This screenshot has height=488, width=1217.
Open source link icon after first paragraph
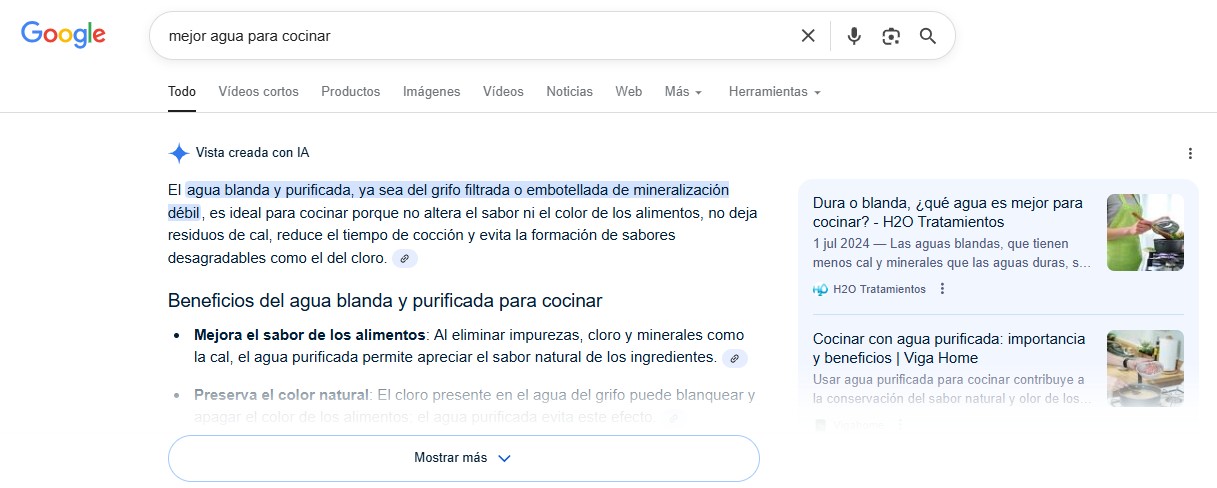pos(405,258)
